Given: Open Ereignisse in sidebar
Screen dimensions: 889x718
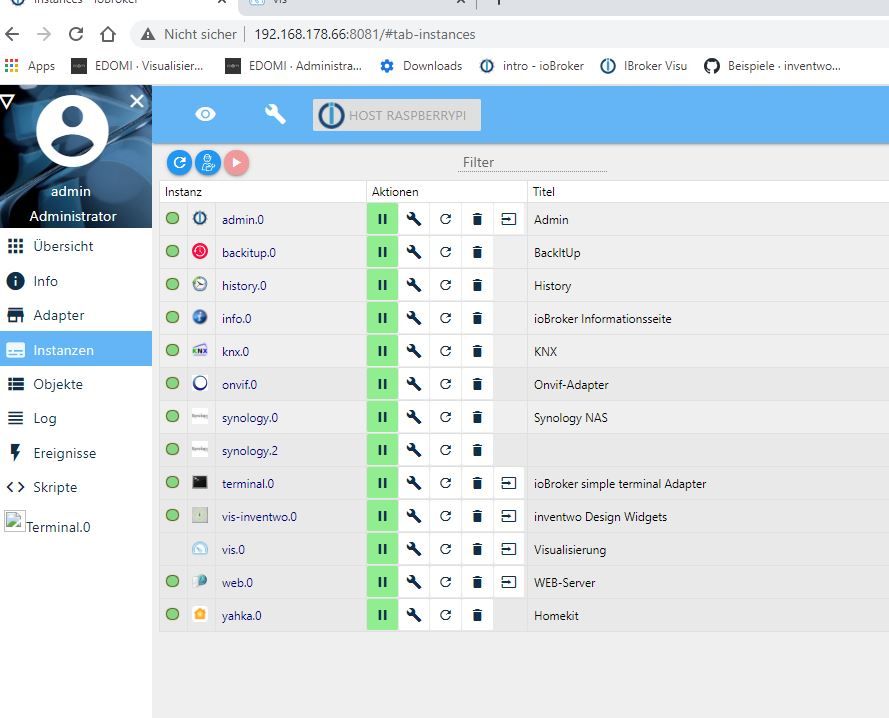Looking at the screenshot, I should 76,453.
